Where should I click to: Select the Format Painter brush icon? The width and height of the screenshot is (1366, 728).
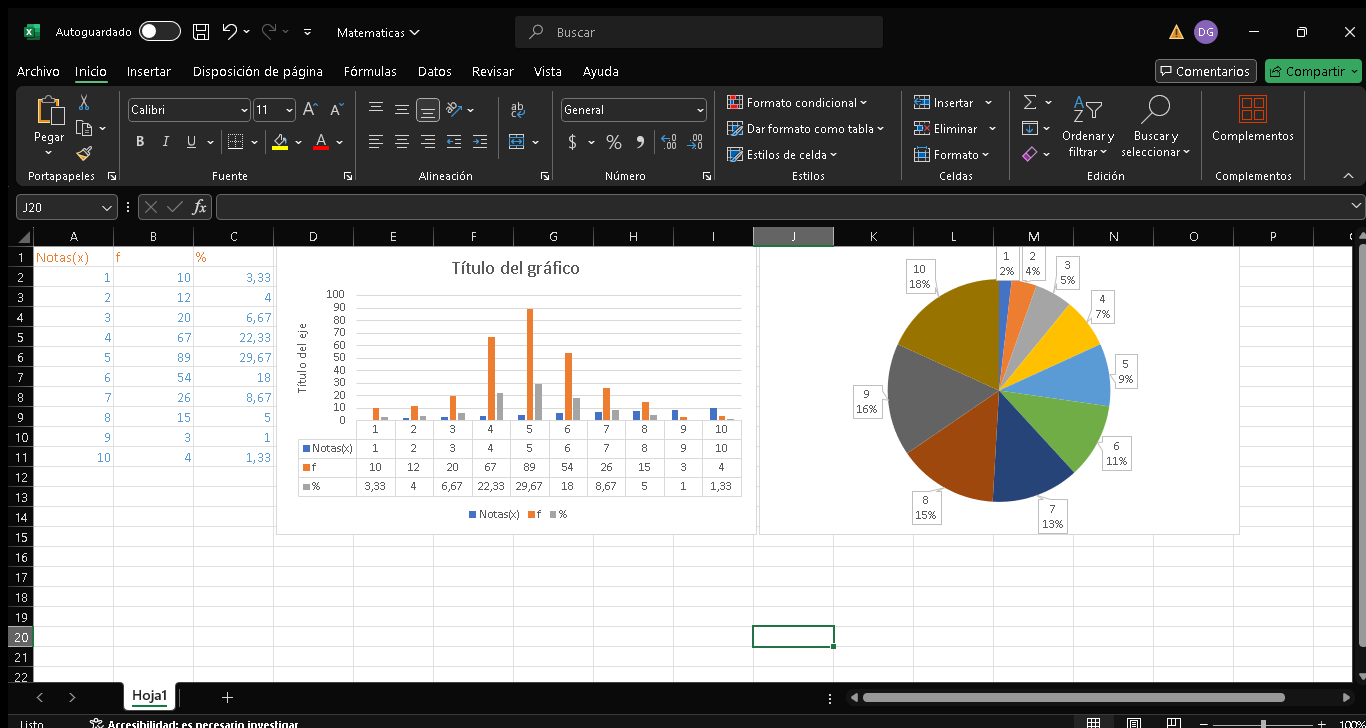(84, 153)
